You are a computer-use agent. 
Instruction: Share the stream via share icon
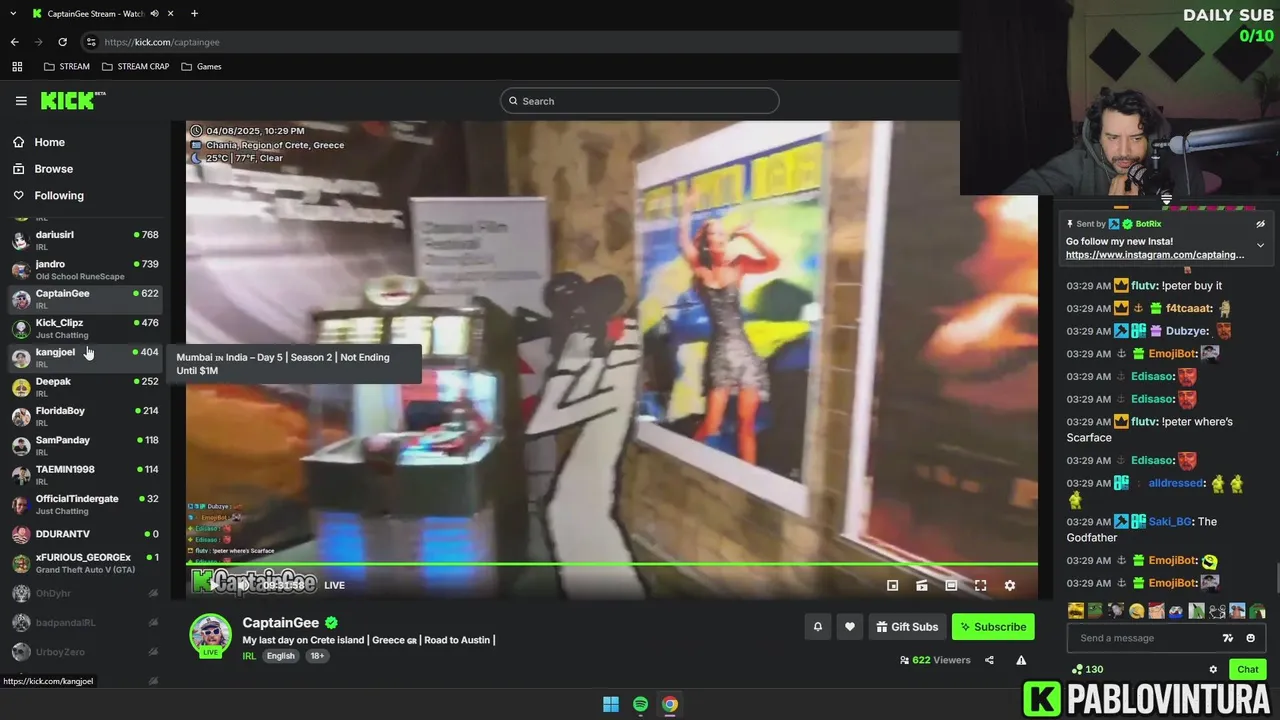(989, 660)
